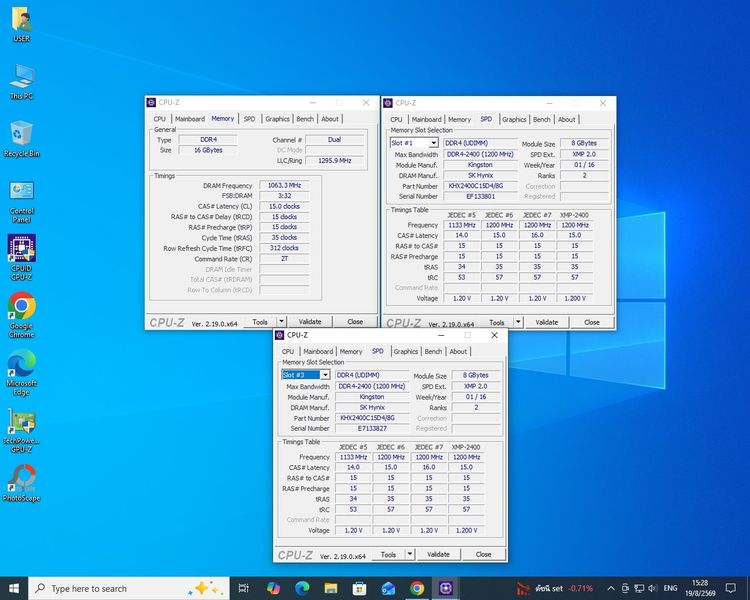Click the CPU-Z title bar icon of the Slot #3 window
The height and width of the screenshot is (600, 750).
tap(280, 335)
